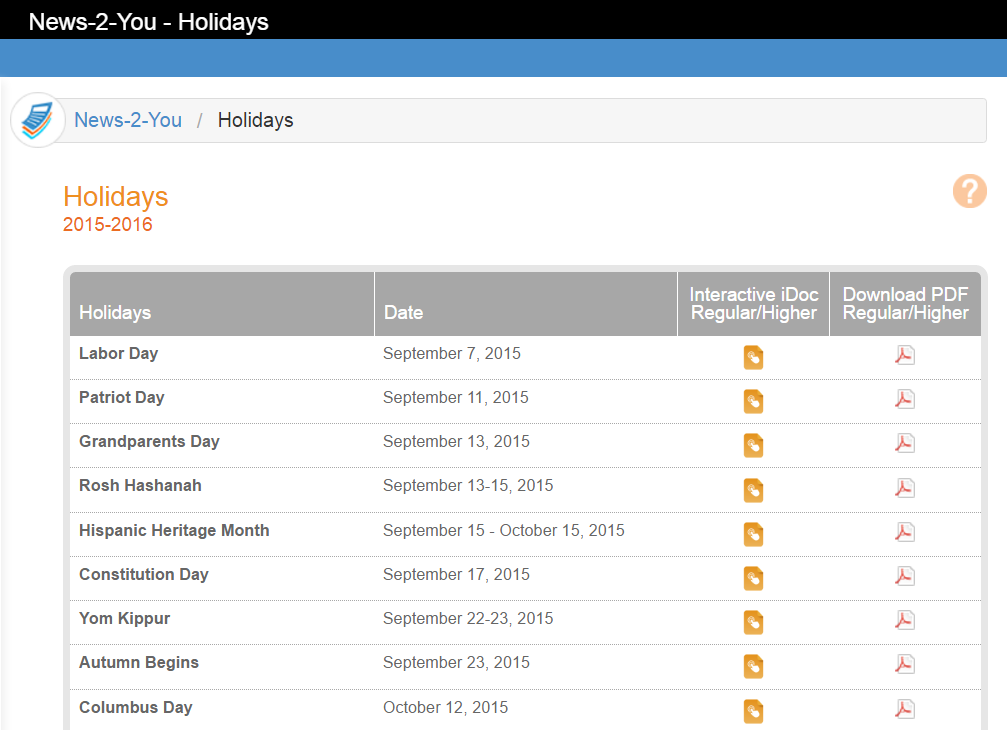1007x730 pixels.
Task: Select the Yom Kippur holiday name
Action: [x=125, y=619]
